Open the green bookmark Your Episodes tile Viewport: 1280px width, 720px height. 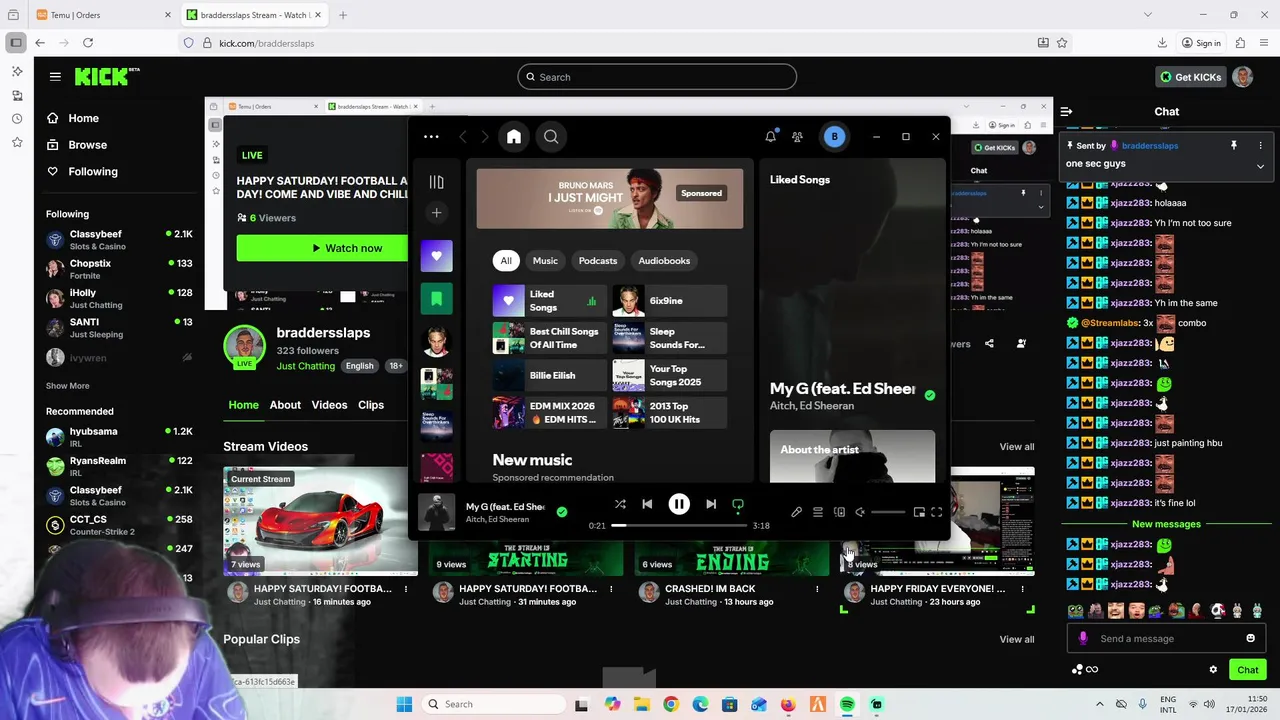click(436, 299)
